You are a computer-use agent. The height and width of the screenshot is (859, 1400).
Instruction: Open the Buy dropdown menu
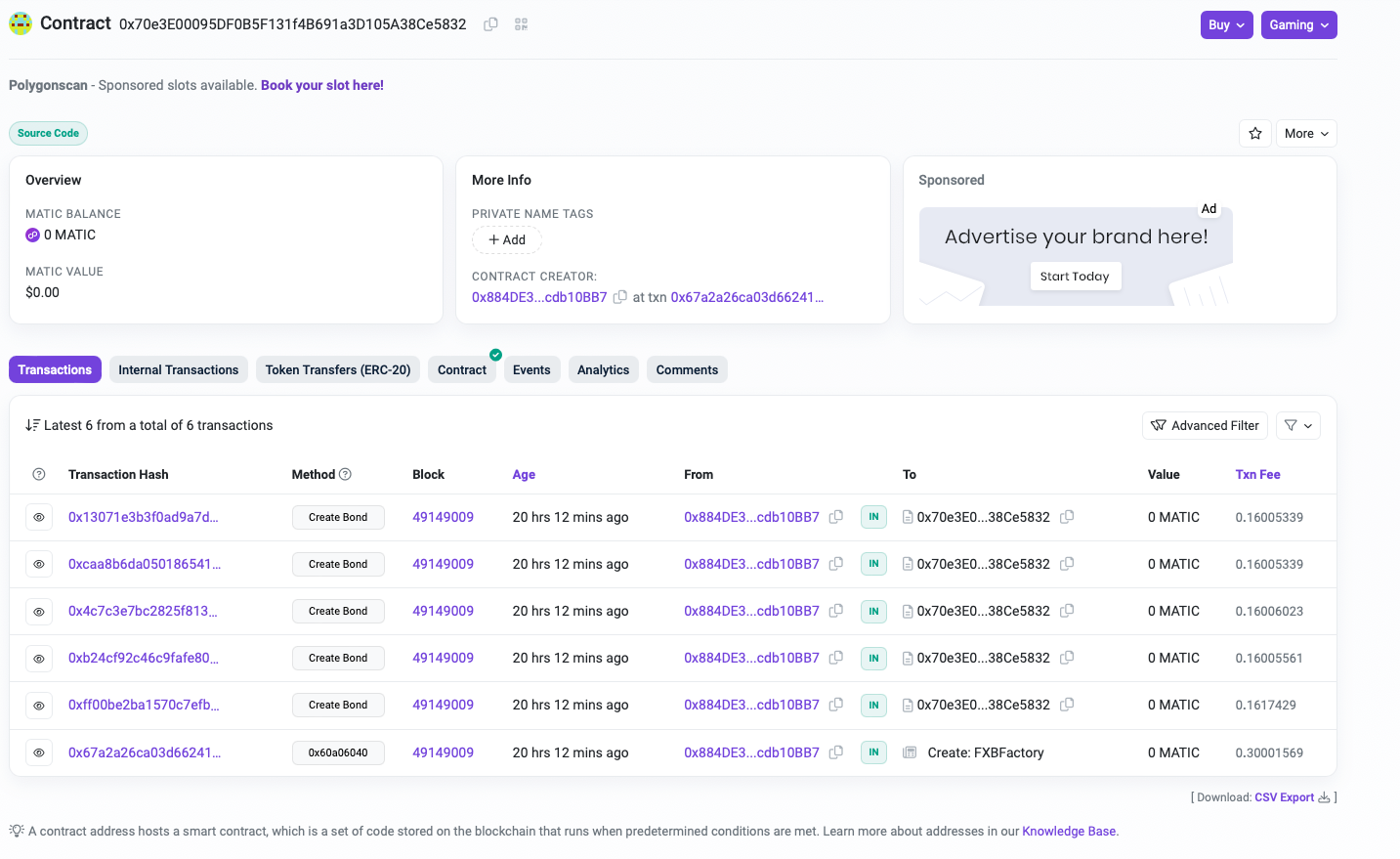coord(1226,25)
